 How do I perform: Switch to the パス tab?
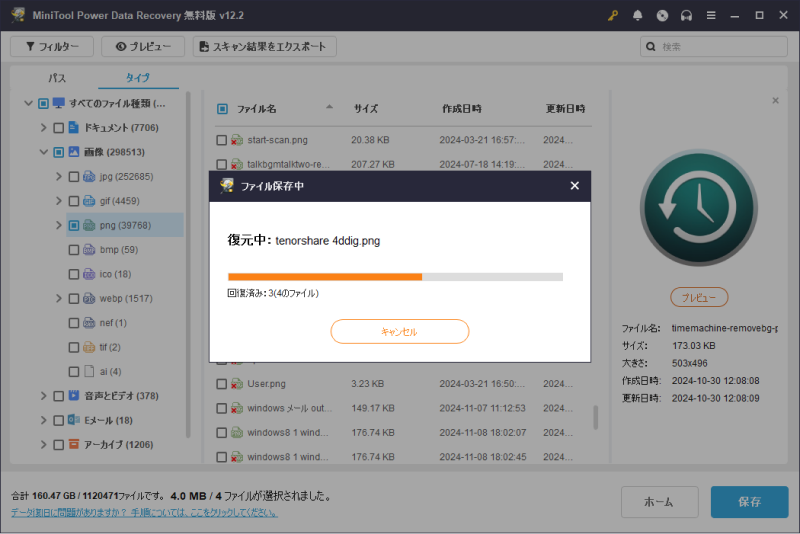pos(58,78)
